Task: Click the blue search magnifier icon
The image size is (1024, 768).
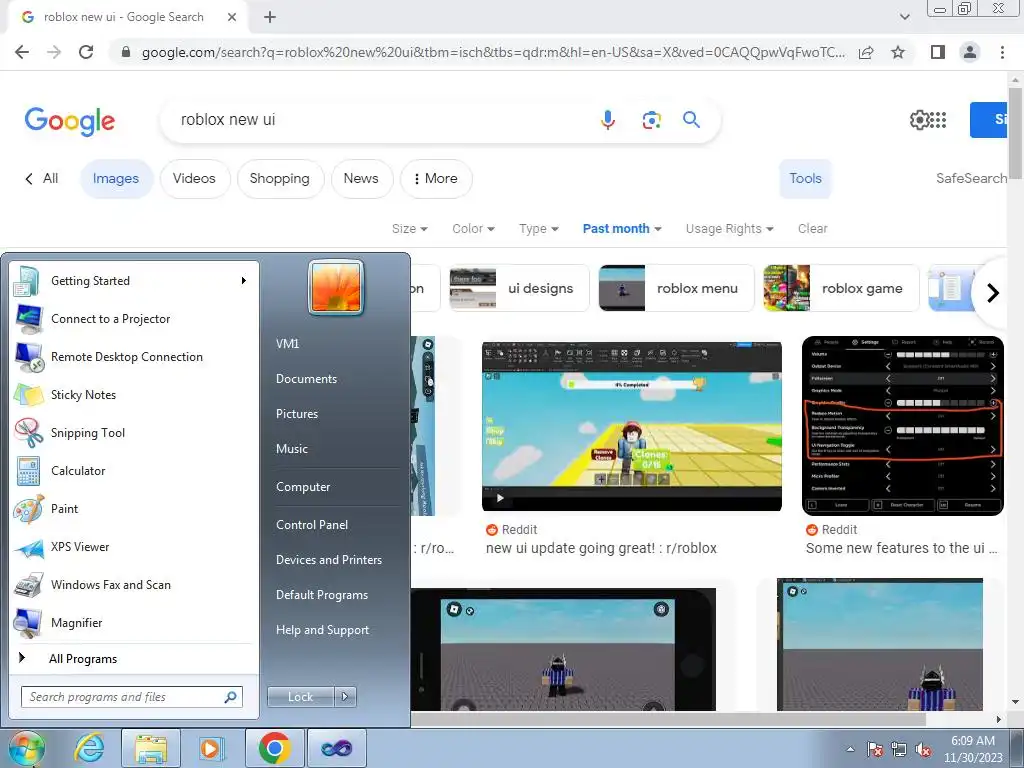Action: [x=692, y=120]
